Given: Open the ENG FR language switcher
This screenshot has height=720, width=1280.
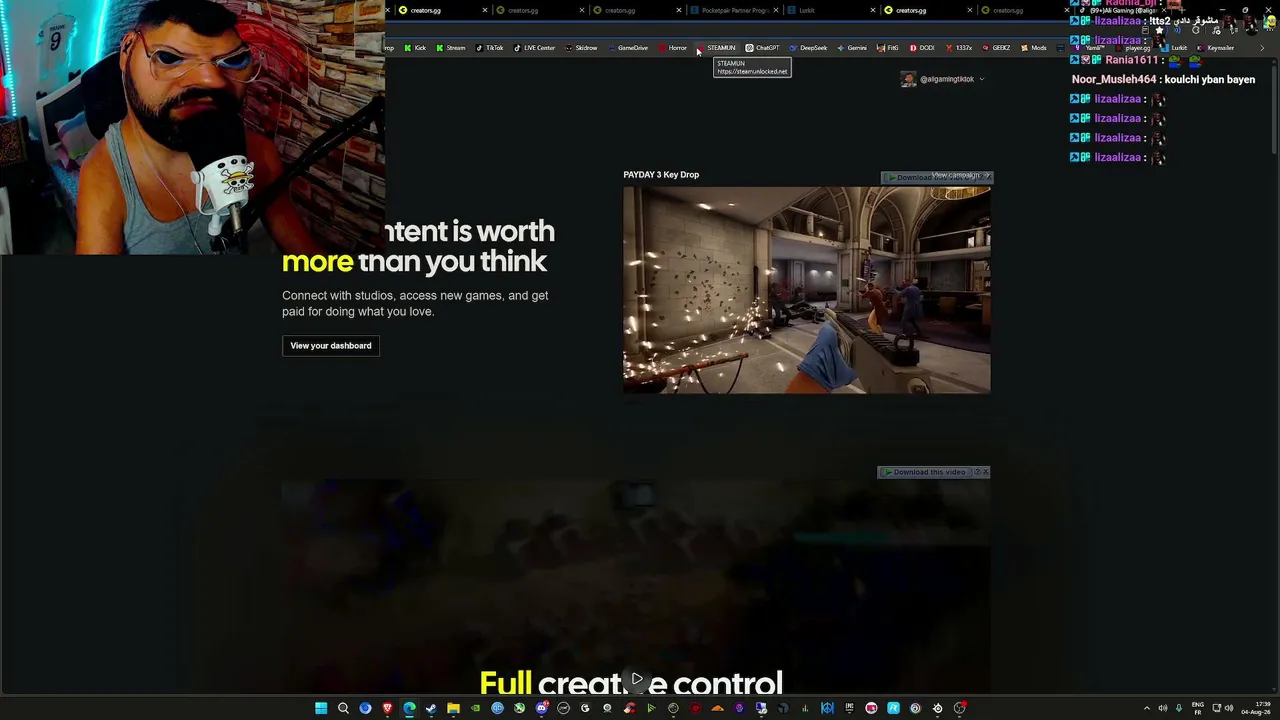Looking at the screenshot, I should point(1198,708).
